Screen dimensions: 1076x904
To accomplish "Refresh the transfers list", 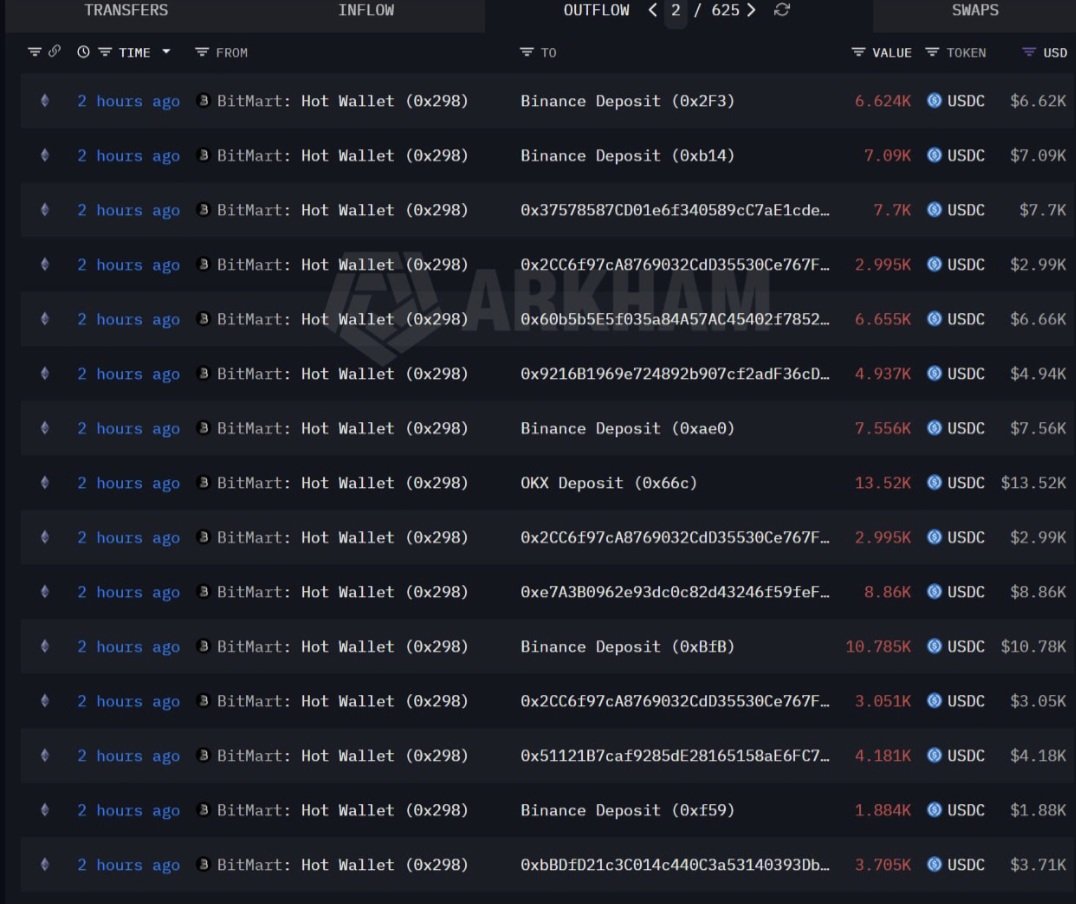I will 782,10.
